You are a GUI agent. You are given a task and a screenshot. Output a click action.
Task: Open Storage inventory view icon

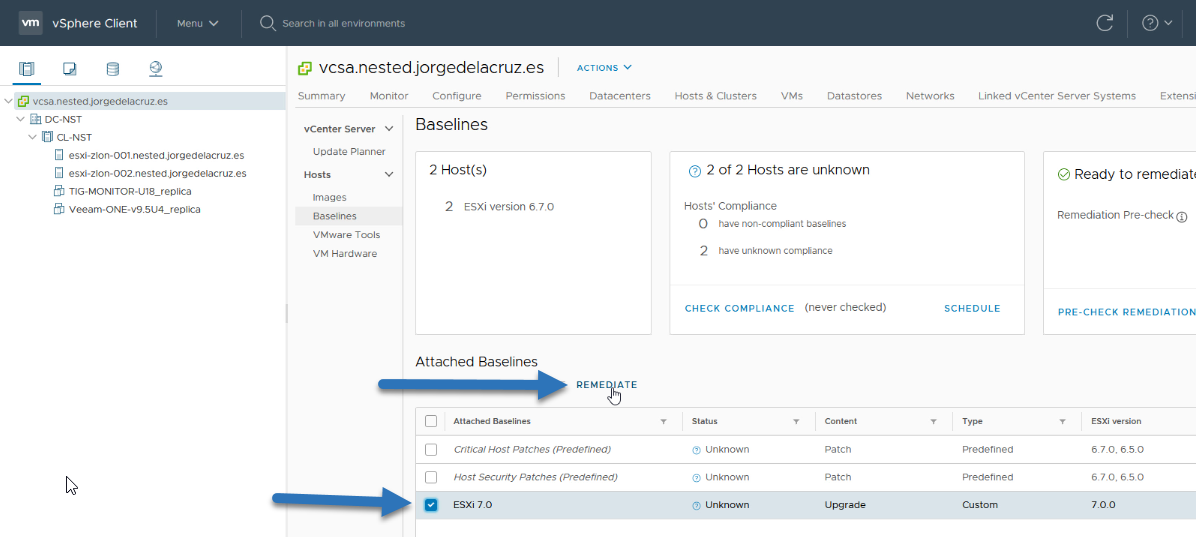[112, 69]
